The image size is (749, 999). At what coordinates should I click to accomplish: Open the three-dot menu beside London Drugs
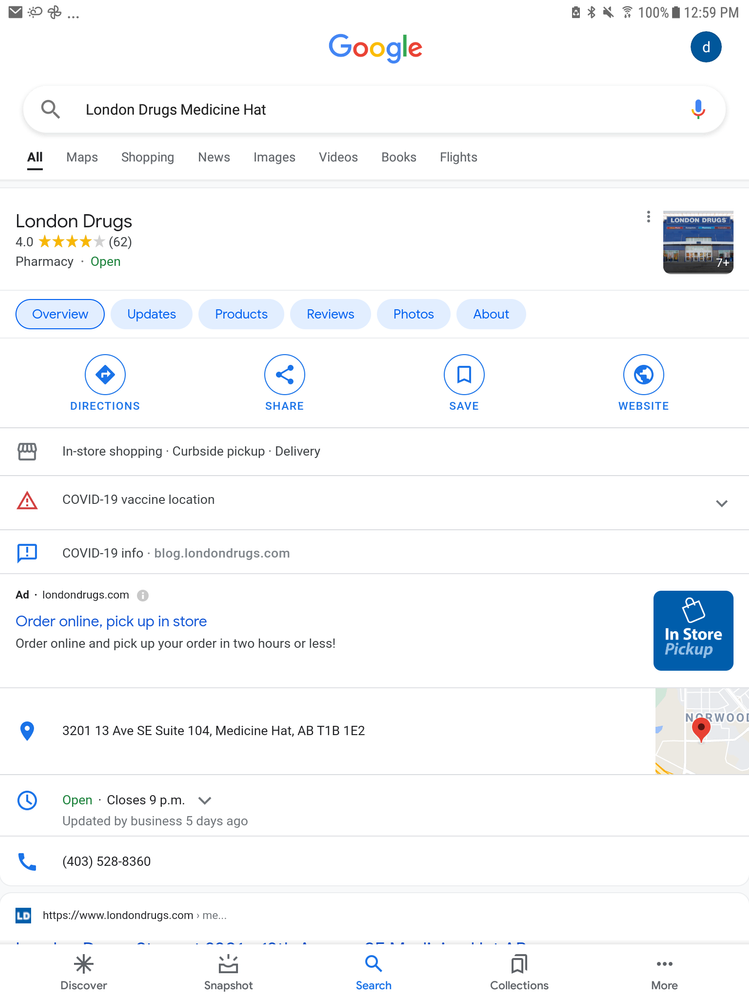(648, 217)
